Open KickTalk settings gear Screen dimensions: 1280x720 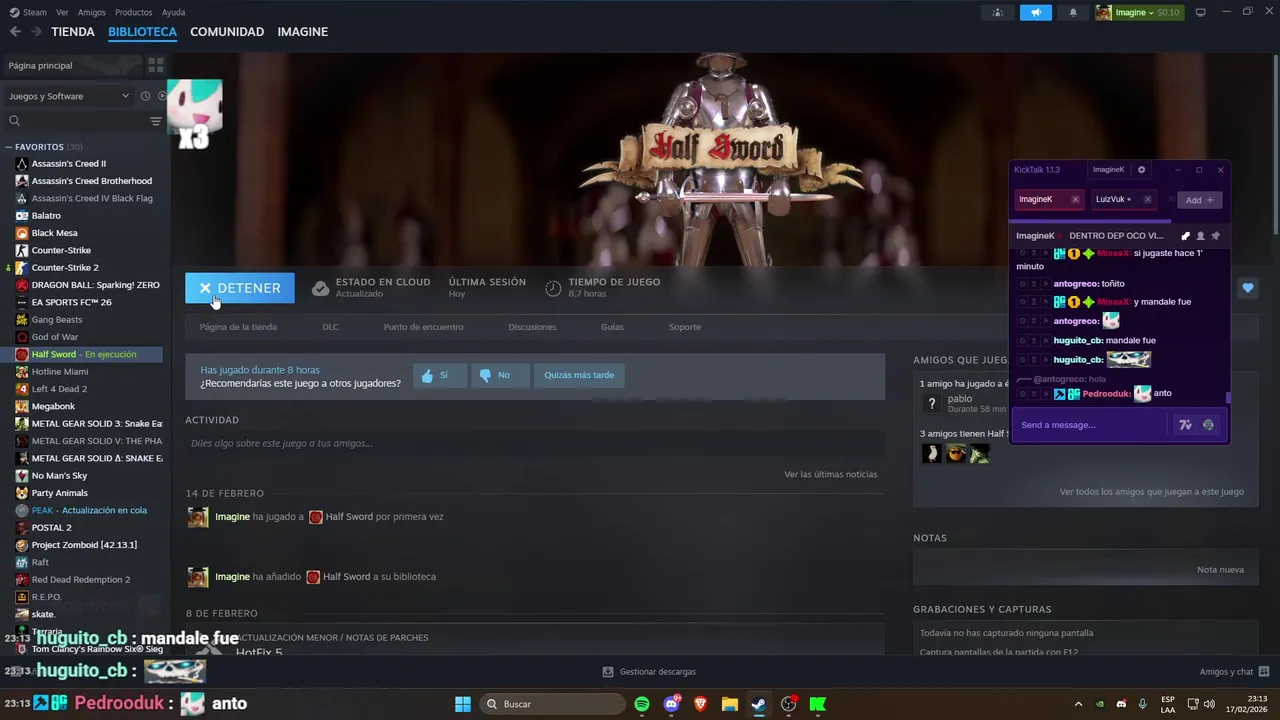click(x=1141, y=170)
